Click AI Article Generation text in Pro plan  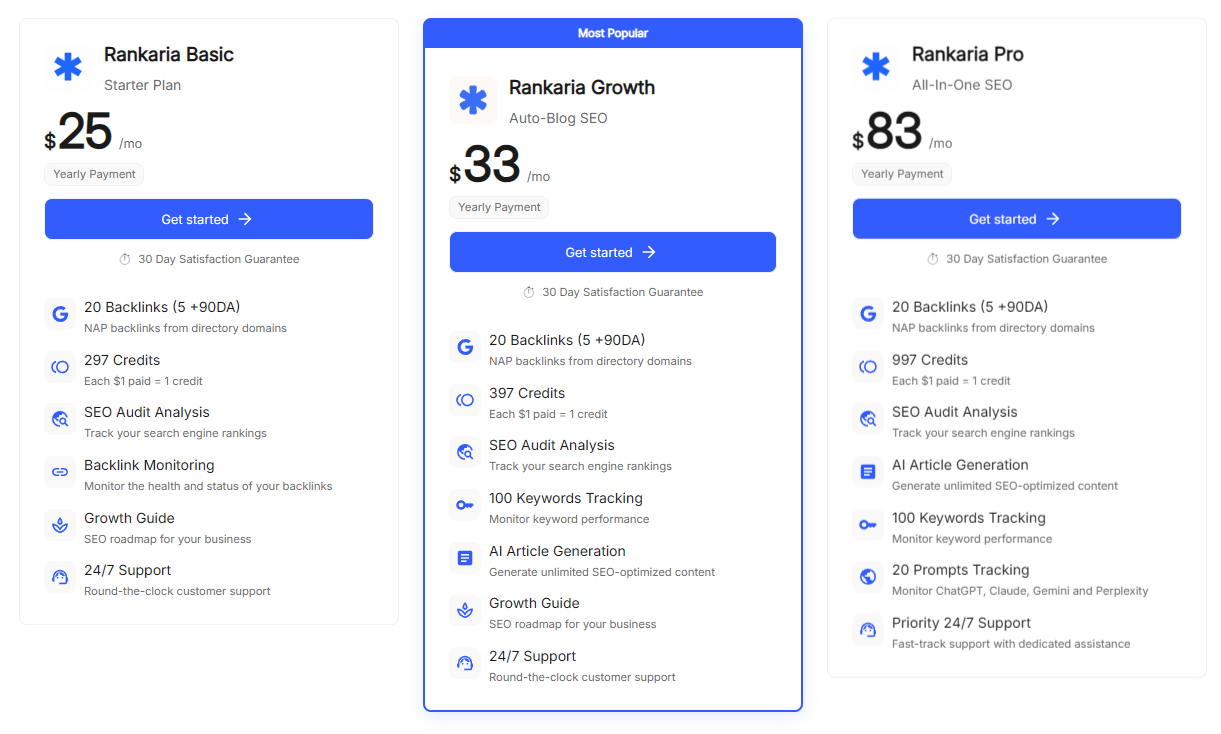click(960, 465)
